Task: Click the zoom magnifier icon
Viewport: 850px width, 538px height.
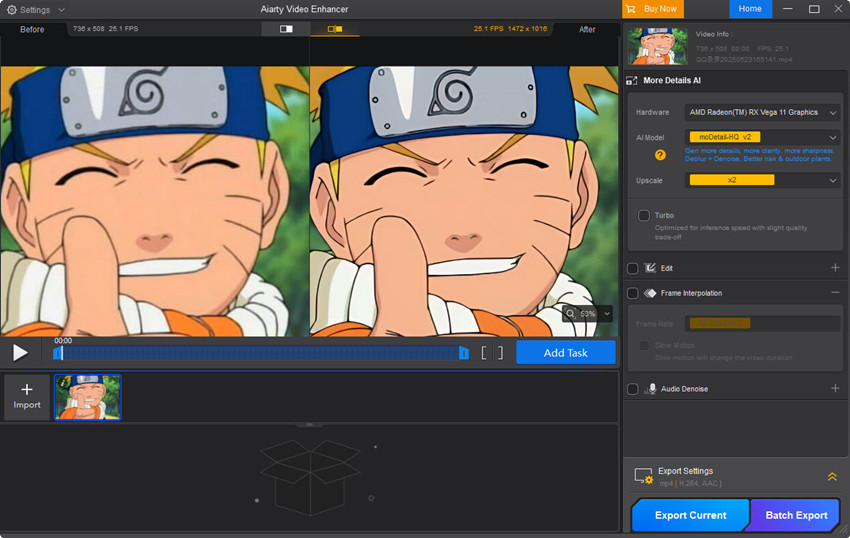Action: pos(570,313)
